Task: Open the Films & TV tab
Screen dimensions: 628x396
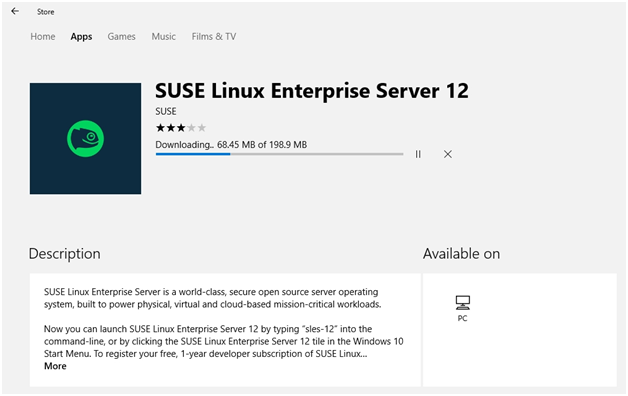Action: pos(214,36)
